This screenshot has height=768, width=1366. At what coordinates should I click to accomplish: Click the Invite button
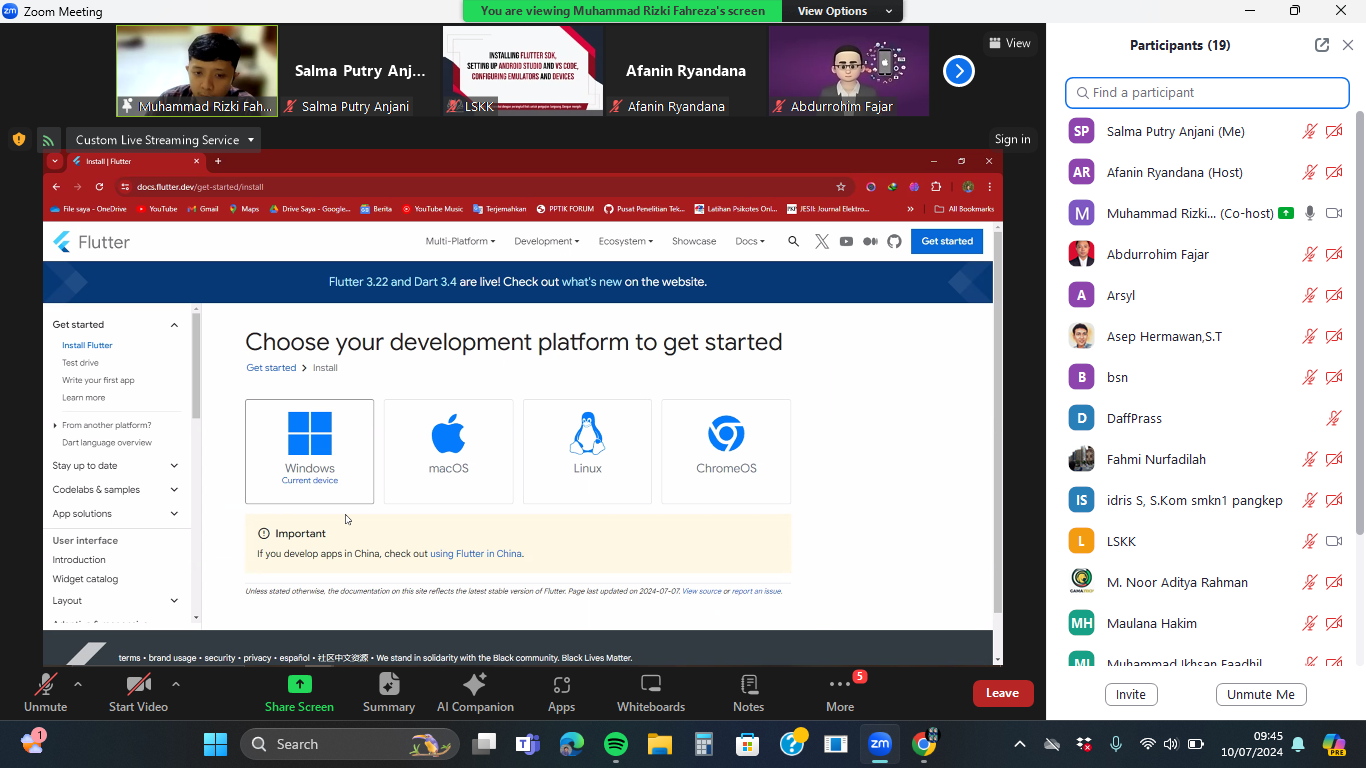[x=1131, y=694]
